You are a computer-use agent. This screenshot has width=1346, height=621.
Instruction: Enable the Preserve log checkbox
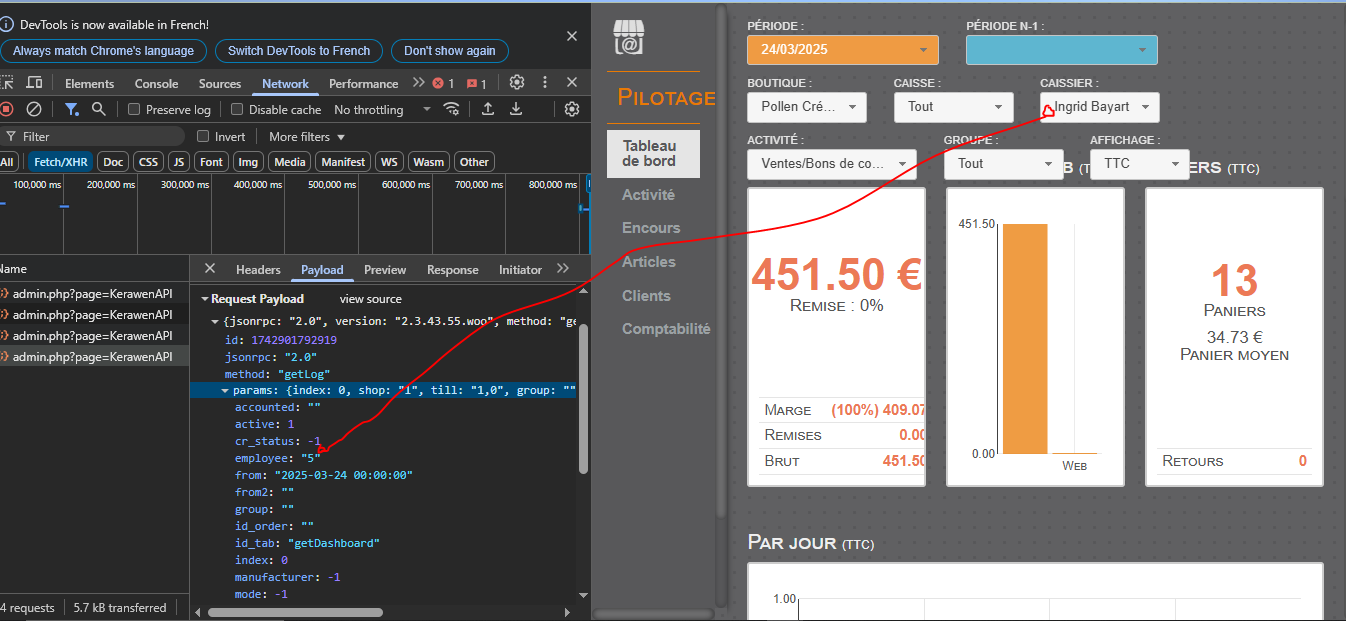pyautogui.click(x=134, y=110)
